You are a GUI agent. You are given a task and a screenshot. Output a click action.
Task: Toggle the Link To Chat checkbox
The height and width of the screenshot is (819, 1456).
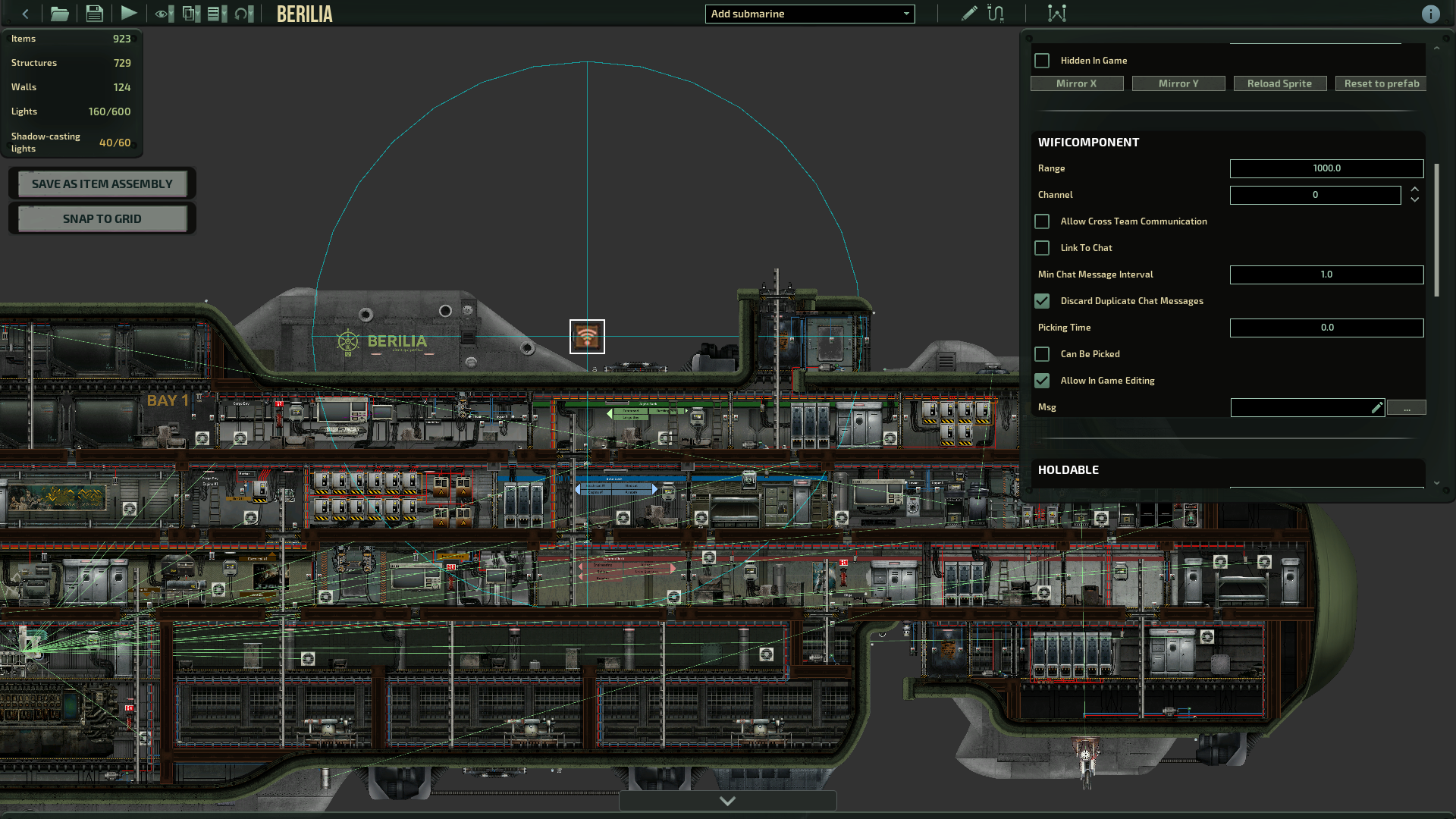click(x=1042, y=248)
